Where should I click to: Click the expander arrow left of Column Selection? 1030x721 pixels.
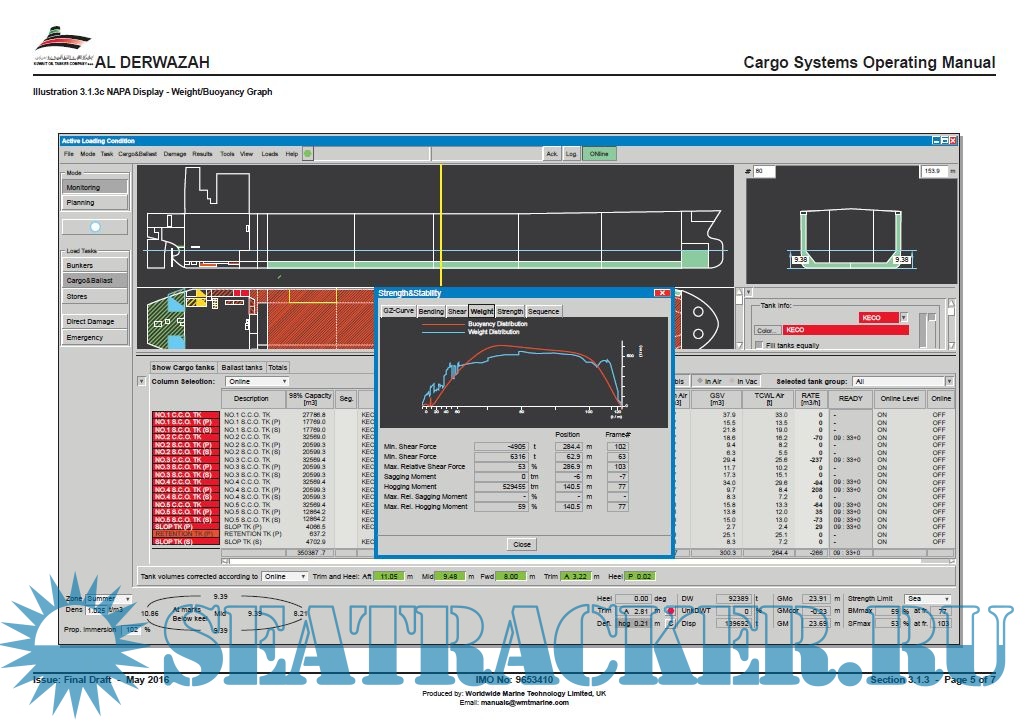coord(141,381)
